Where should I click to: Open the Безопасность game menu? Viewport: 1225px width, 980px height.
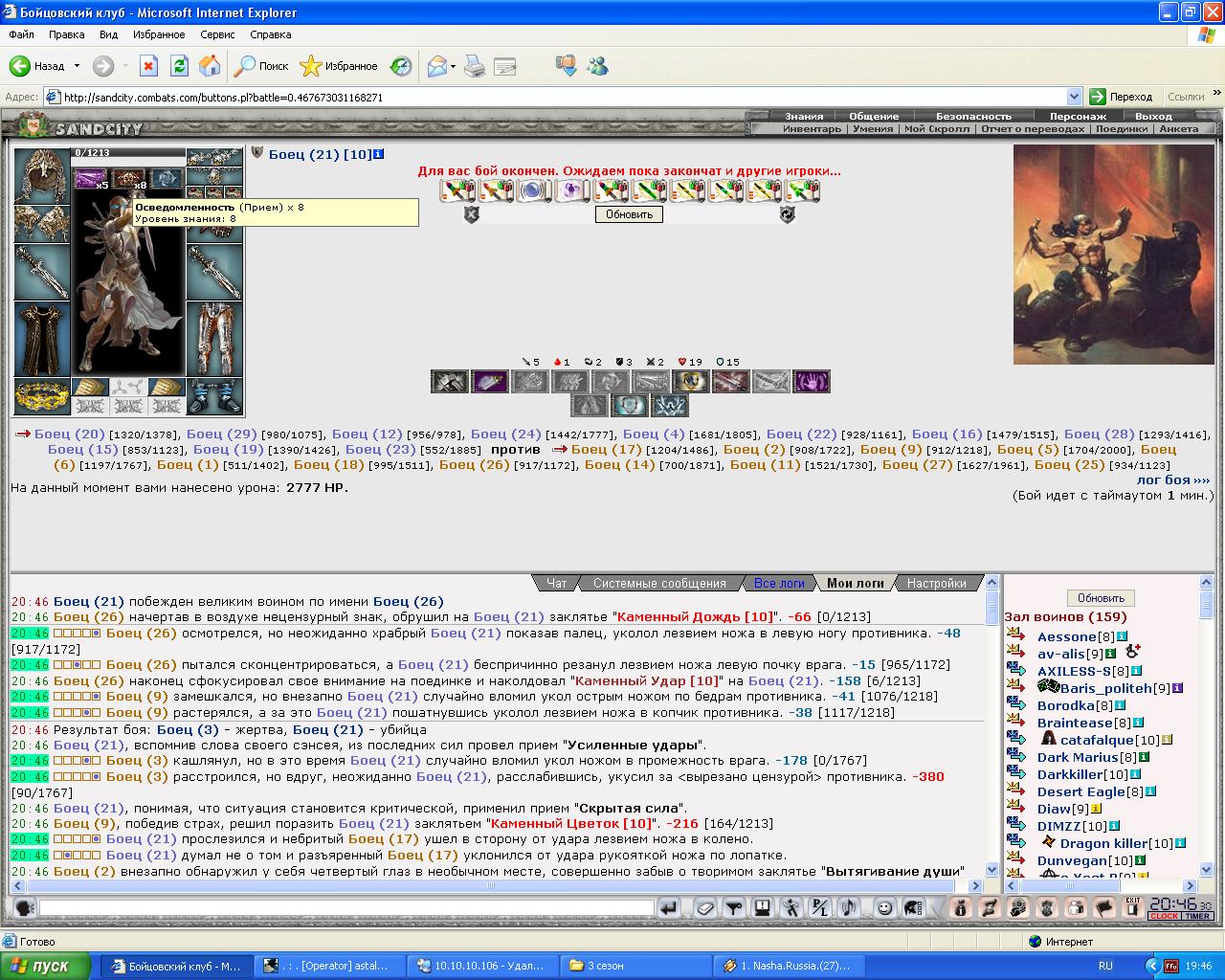973,116
